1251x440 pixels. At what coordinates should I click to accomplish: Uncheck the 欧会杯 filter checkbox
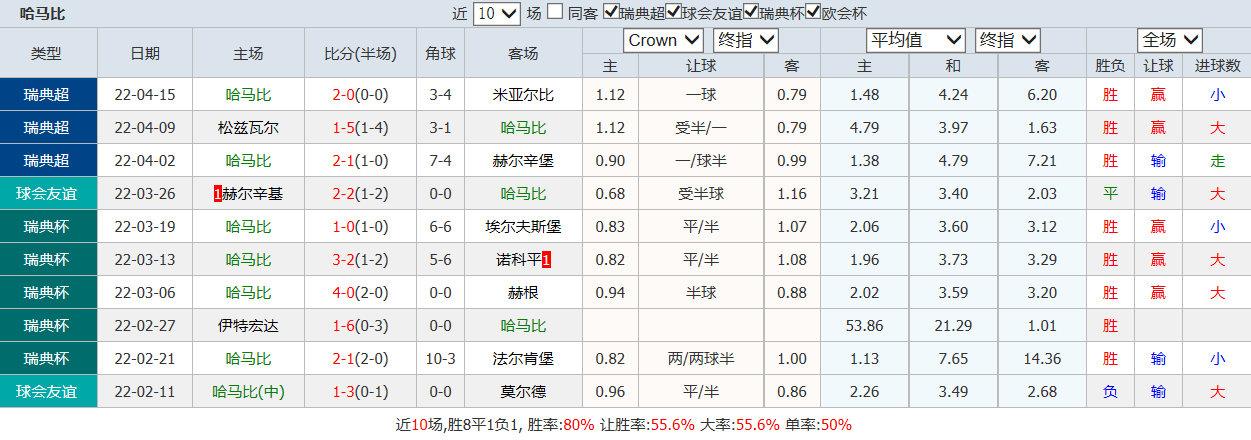pyautogui.click(x=813, y=13)
